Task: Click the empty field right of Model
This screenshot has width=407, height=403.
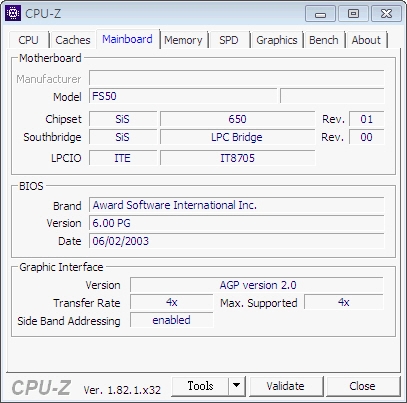Action: (332, 96)
